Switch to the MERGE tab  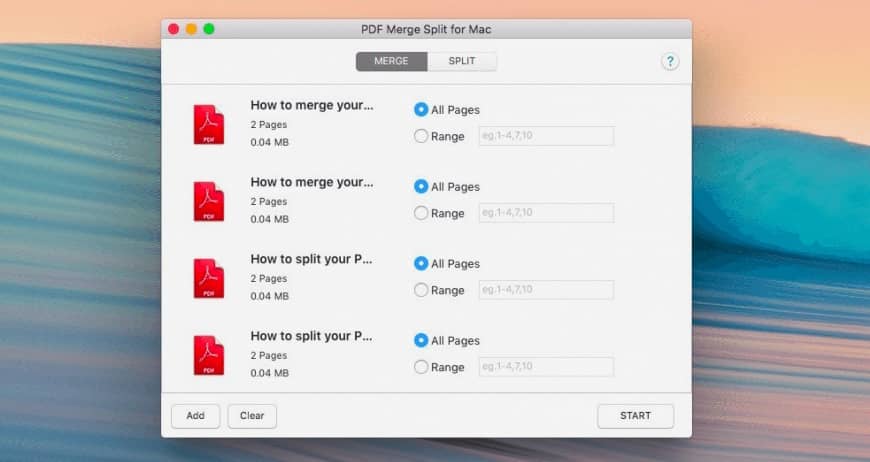(x=391, y=61)
